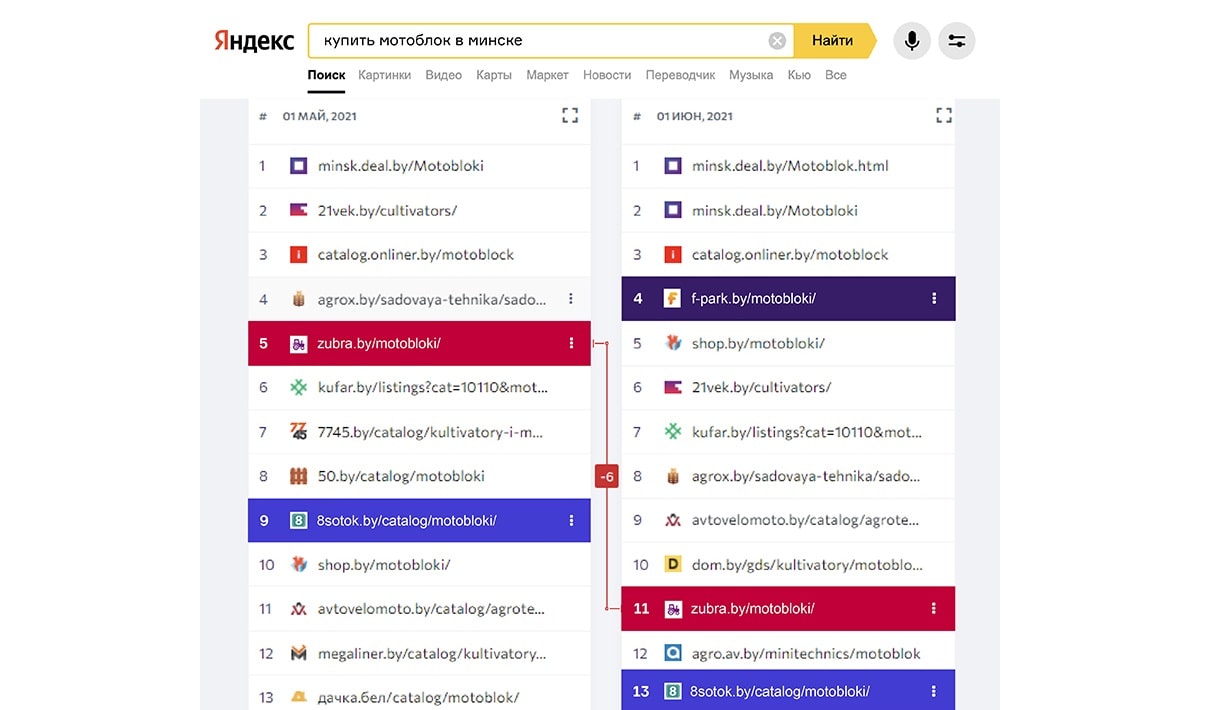Open the three-dot menu for 8sotok.by in the June column
This screenshot has width=1221, height=710.
pos(934,691)
